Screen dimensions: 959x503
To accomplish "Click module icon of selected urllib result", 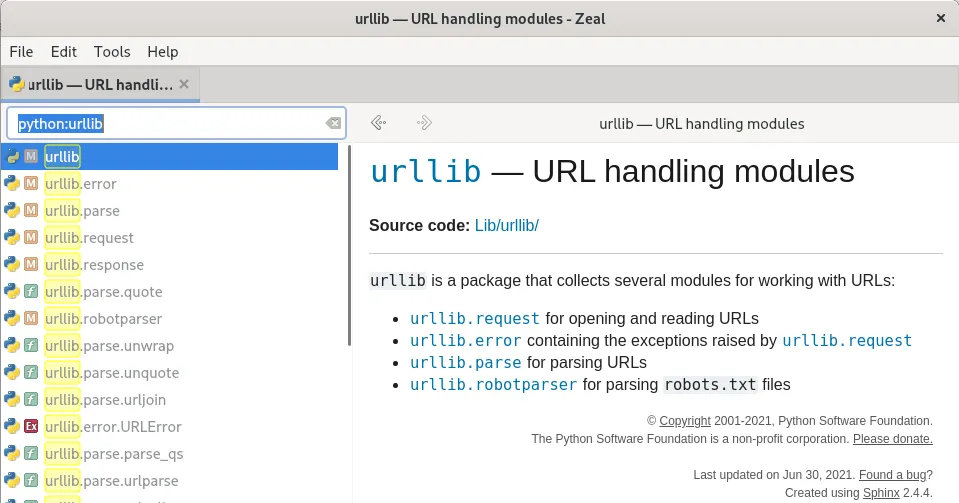I will (31, 157).
